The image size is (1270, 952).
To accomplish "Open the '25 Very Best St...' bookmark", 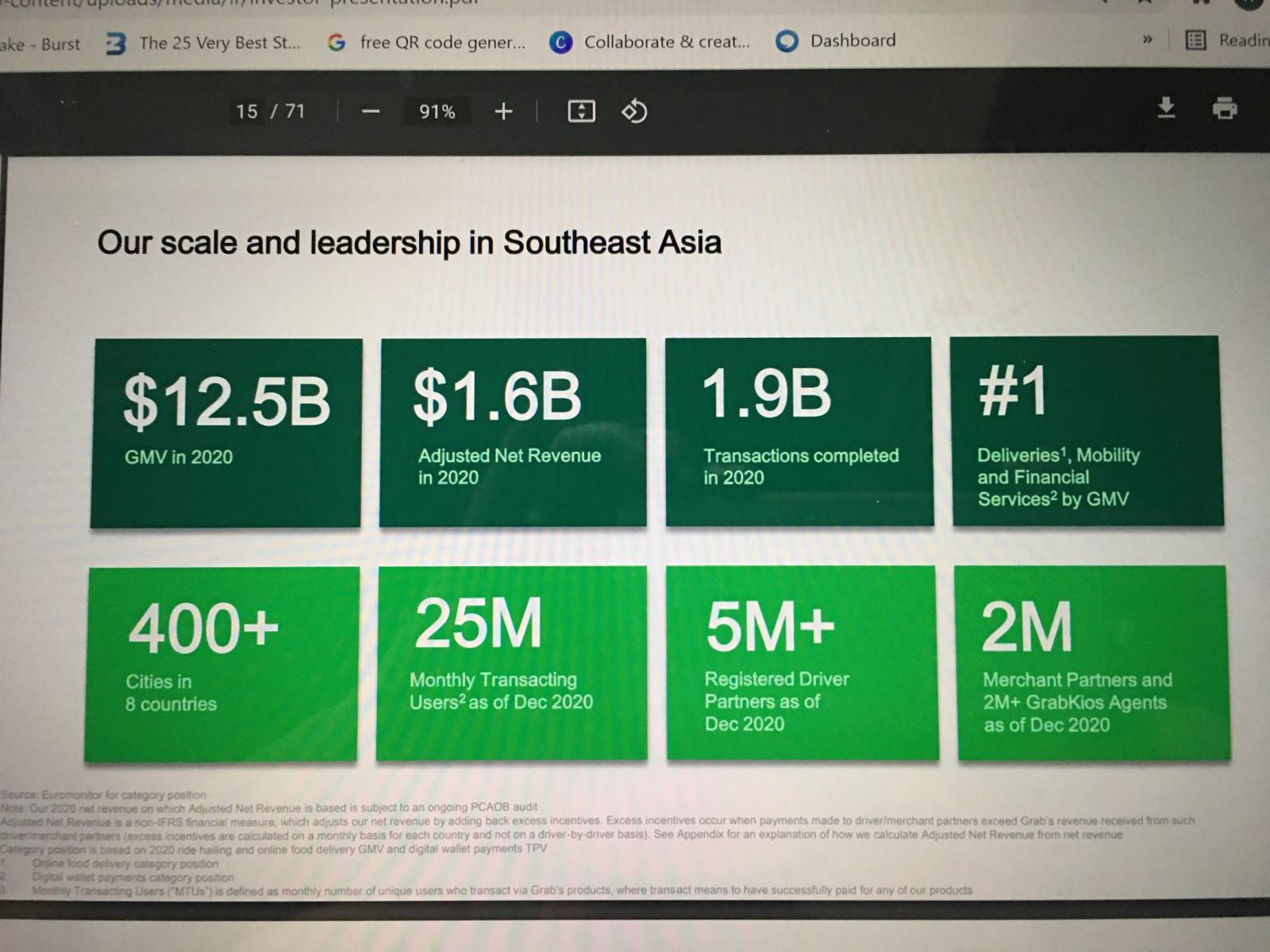I will 204,43.
